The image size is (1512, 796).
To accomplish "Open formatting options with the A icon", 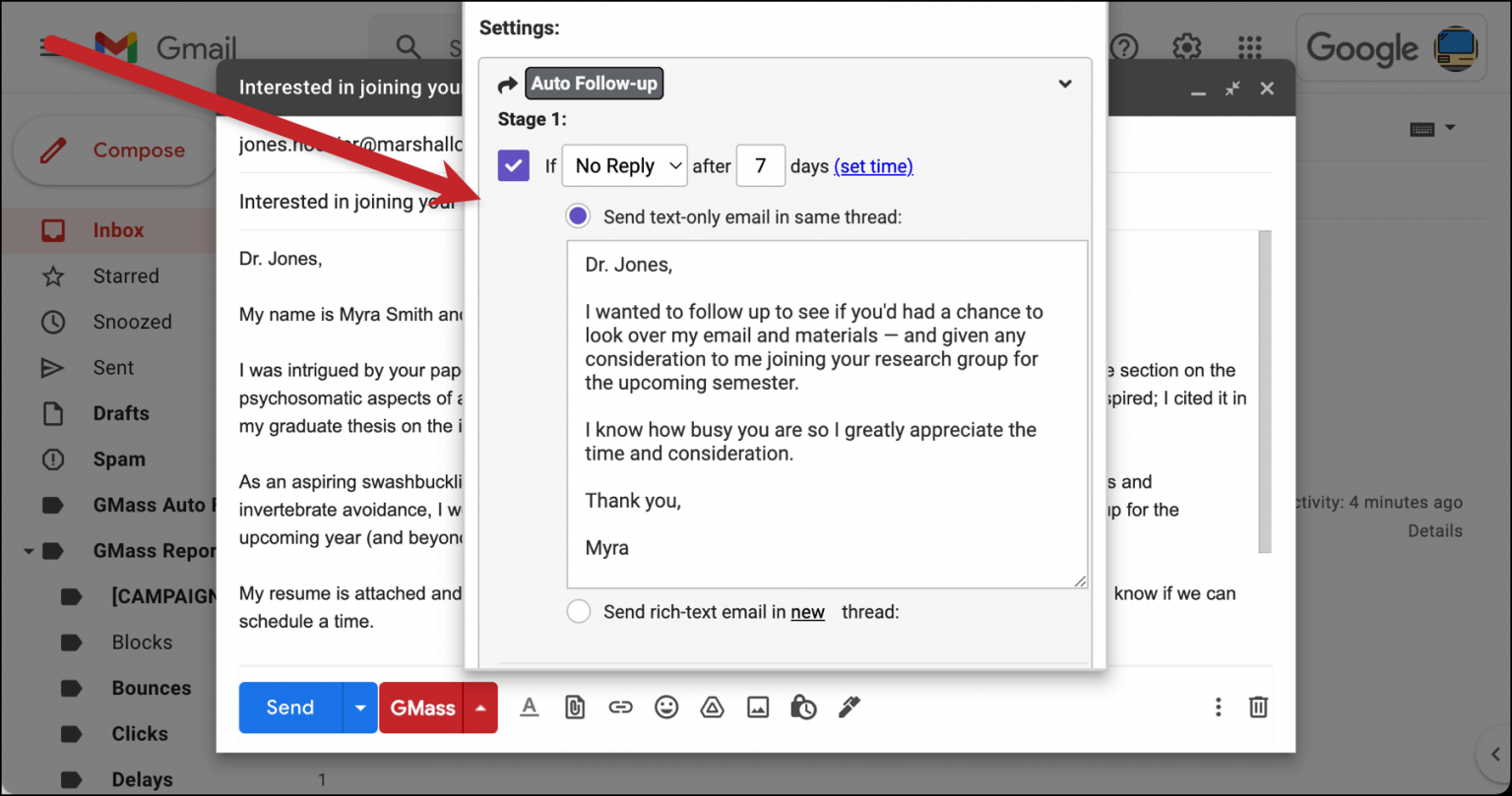I will tap(529, 707).
